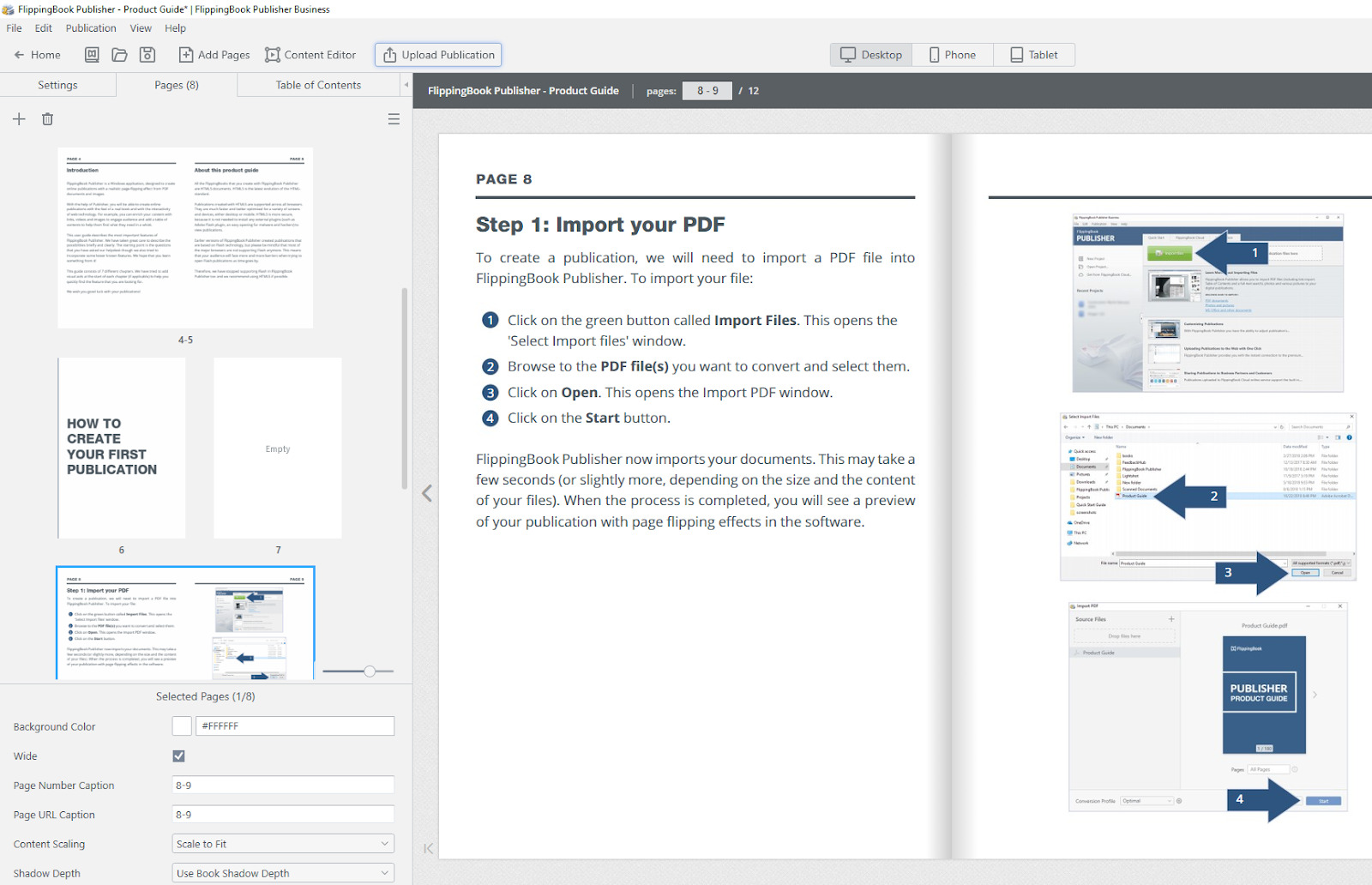Go to previous page with left arrow
This screenshot has width=1372, height=885.
427,493
